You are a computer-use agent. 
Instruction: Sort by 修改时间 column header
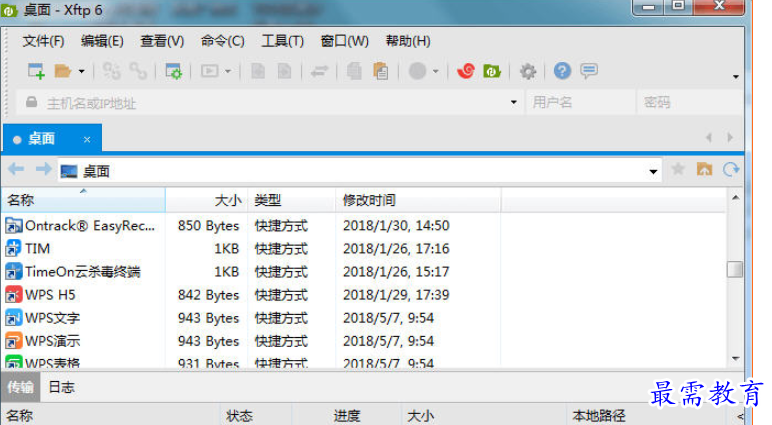tap(418, 200)
